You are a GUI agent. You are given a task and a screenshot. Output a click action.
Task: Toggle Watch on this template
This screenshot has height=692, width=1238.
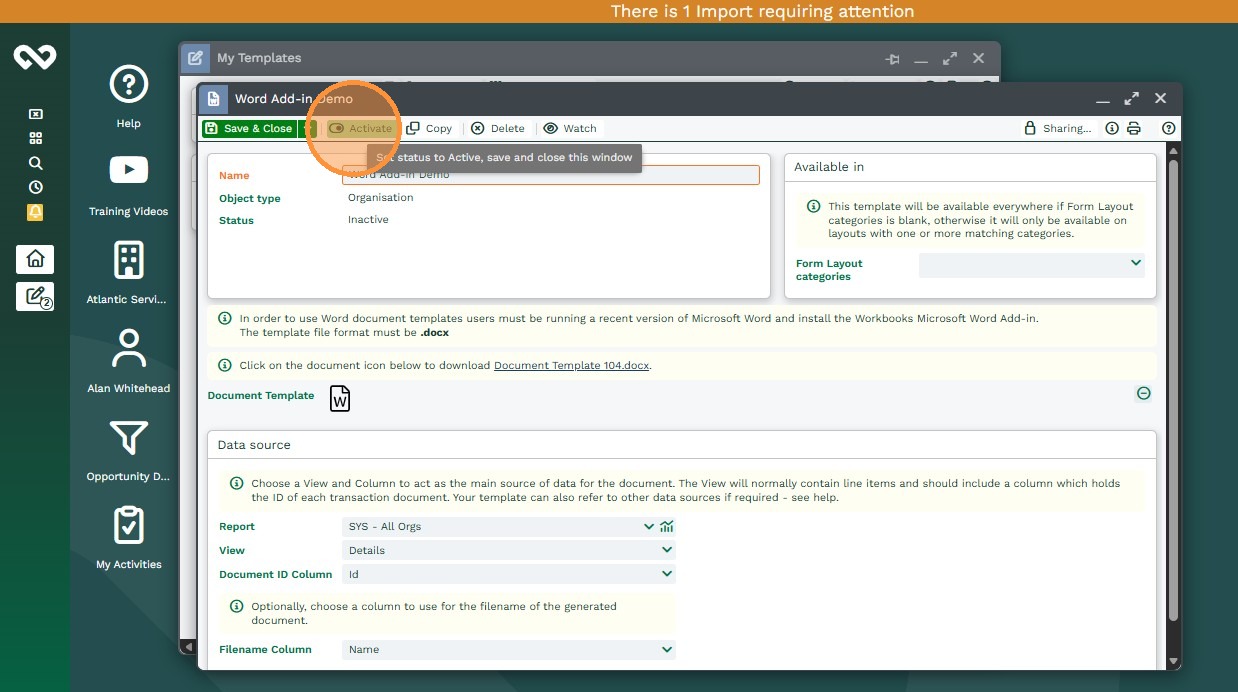[570, 128]
